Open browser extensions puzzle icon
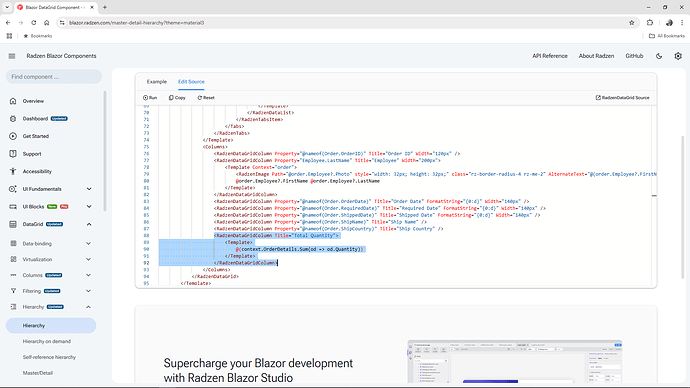The width and height of the screenshot is (690, 388). pos(650,22)
